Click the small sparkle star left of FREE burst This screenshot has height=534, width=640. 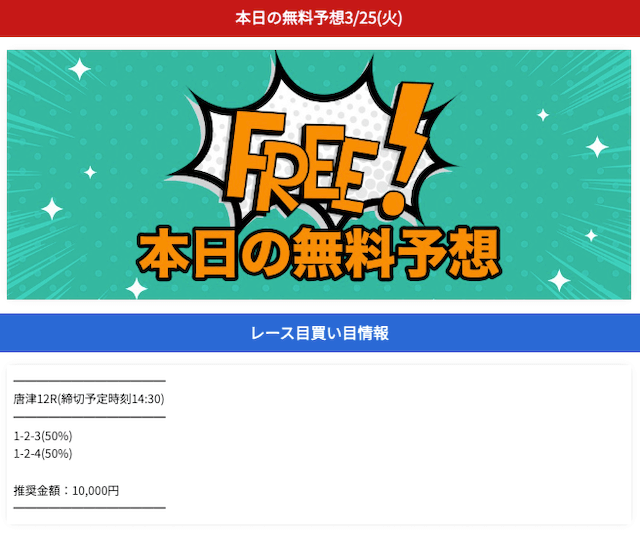(x=90, y=172)
